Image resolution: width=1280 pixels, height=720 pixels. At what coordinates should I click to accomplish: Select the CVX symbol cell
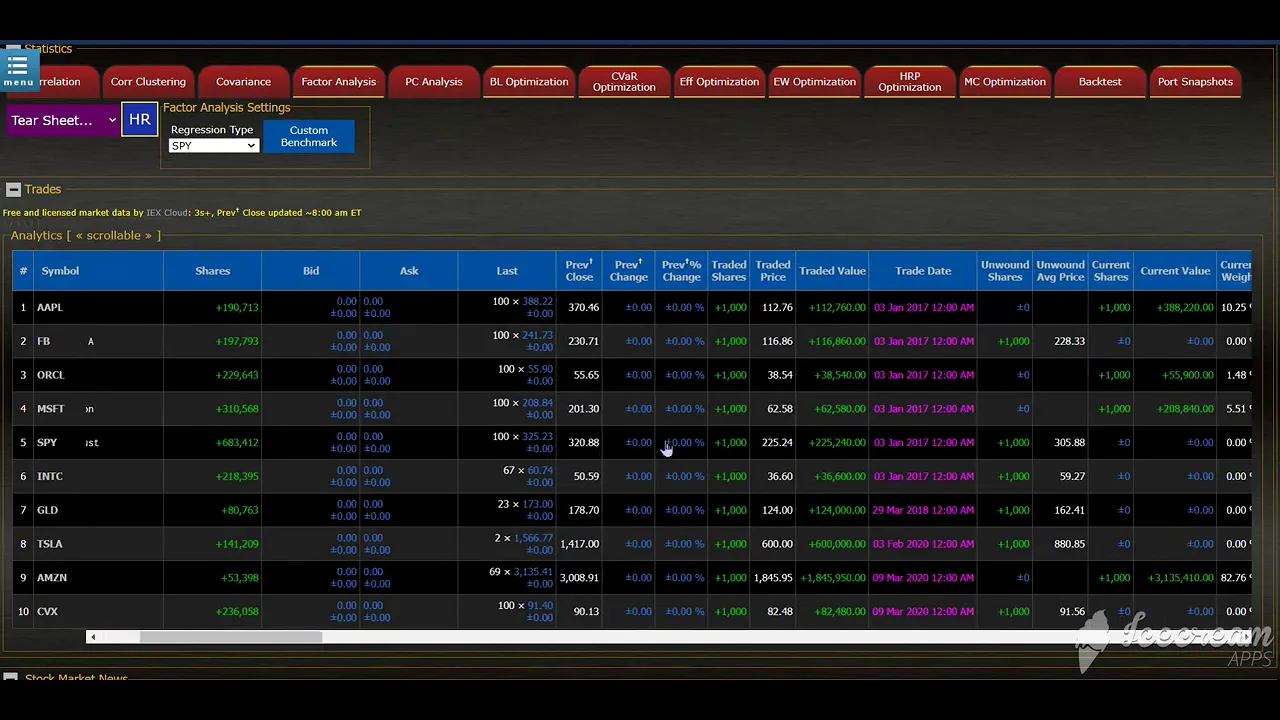click(x=98, y=611)
